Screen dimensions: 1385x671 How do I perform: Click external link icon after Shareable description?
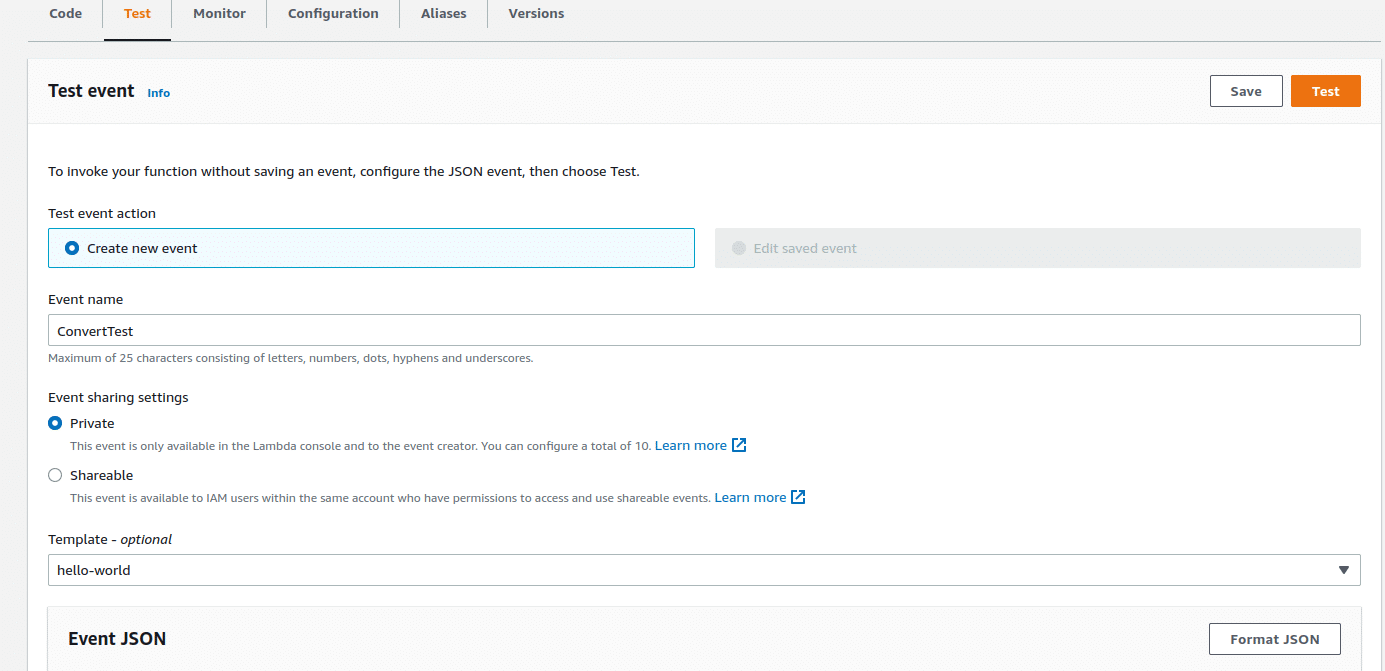(x=798, y=497)
